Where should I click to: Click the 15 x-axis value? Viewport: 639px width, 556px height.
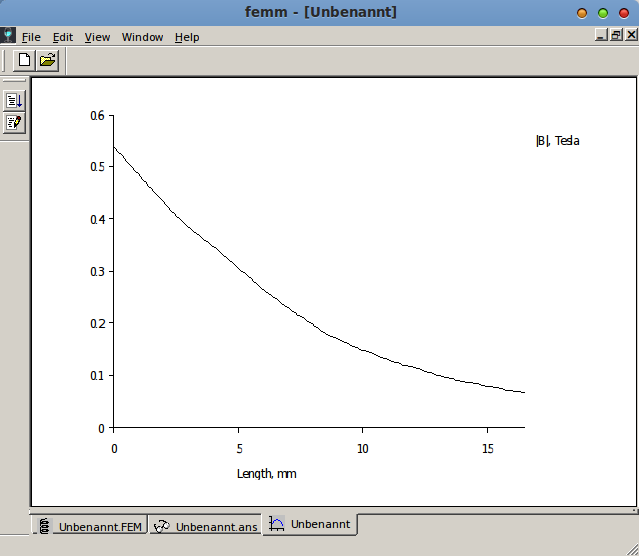[488, 449]
